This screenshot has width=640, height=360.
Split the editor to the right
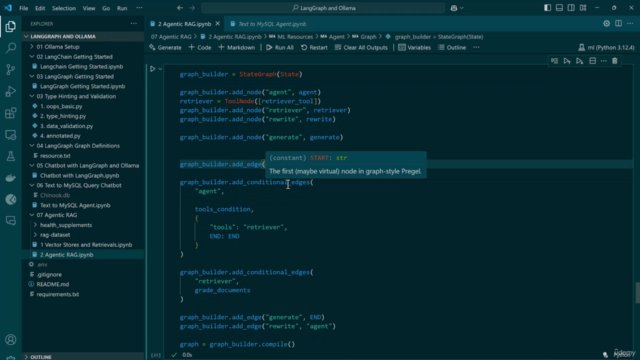tap(619, 24)
